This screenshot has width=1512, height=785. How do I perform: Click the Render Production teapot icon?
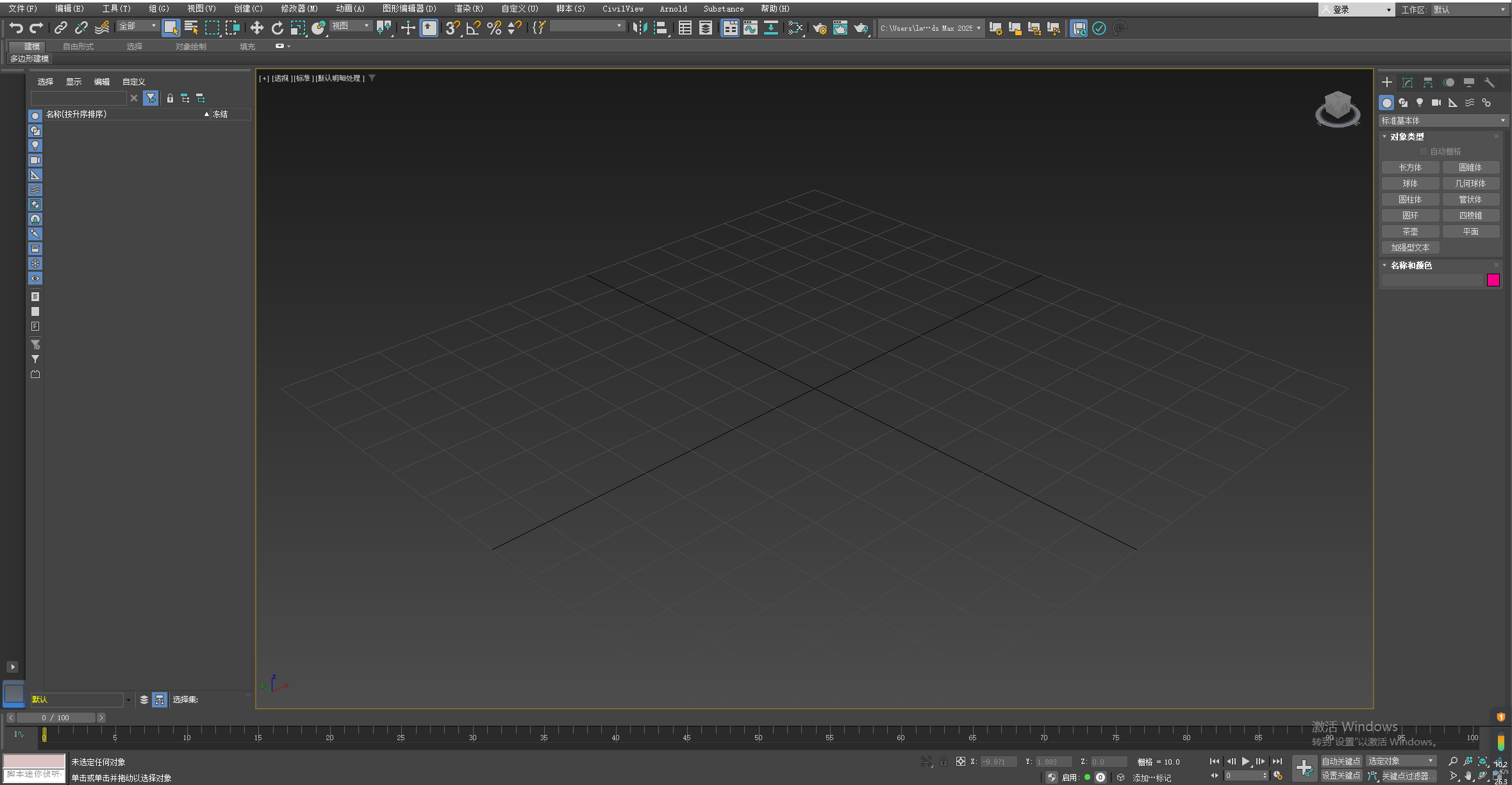tap(861, 28)
